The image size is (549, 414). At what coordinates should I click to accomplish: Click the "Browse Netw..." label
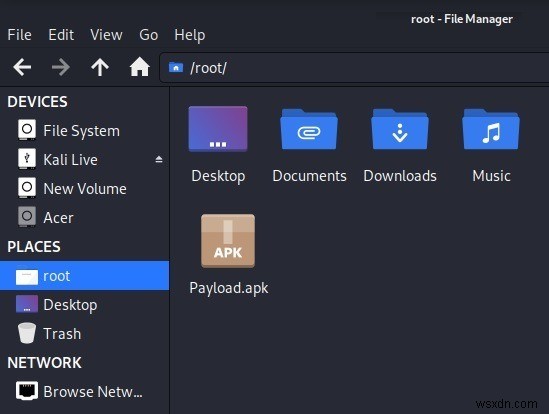pos(93,392)
